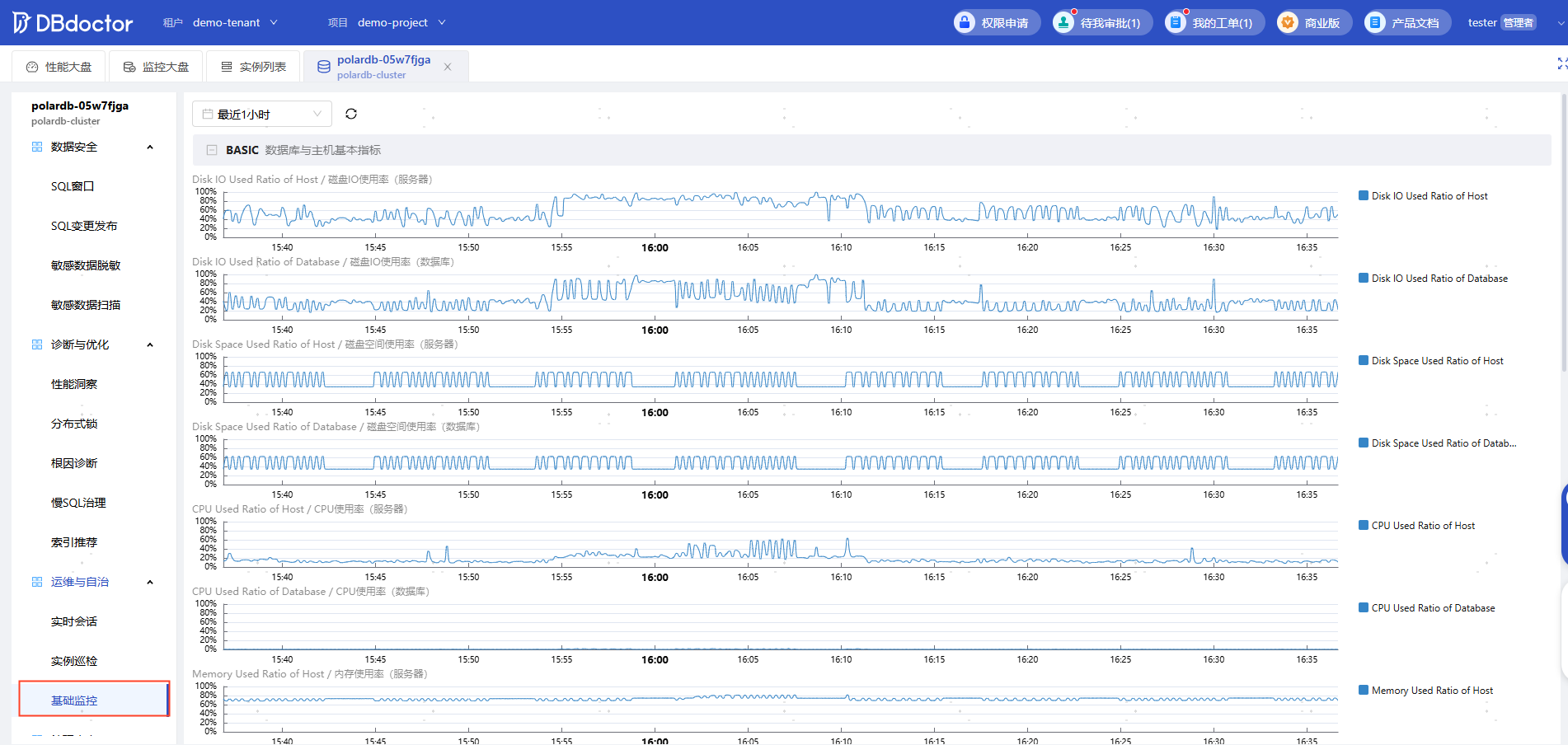The height and width of the screenshot is (745, 1568).
Task: Open the 最近1小时 time range dropdown
Action: (262, 114)
